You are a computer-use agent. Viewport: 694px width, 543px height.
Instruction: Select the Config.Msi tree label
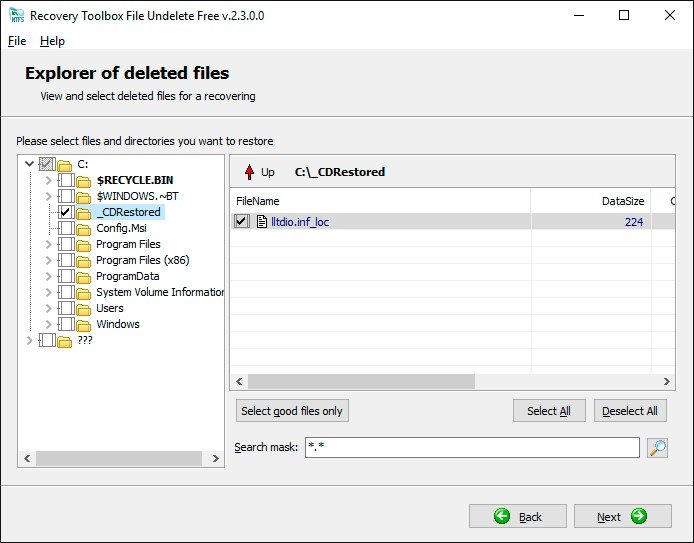(x=121, y=228)
